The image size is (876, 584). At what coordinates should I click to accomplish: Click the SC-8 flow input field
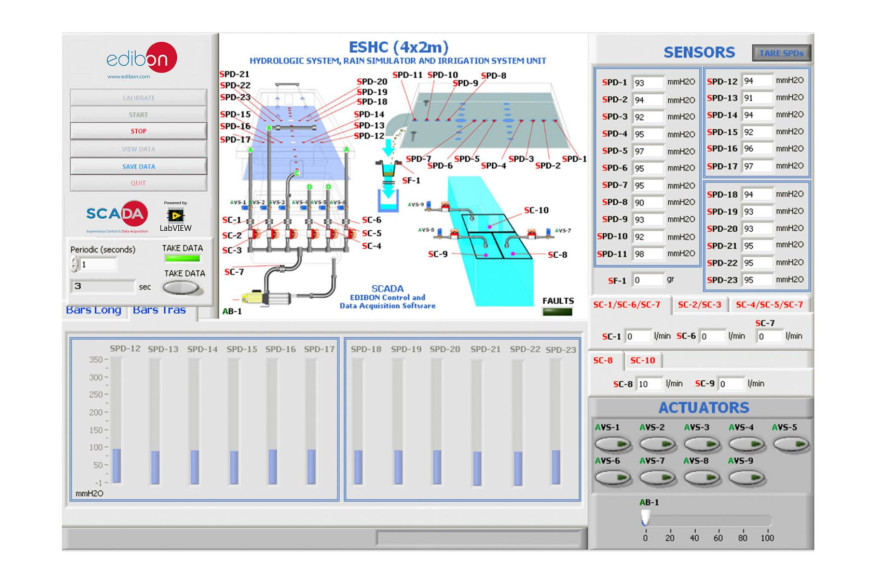[648, 382]
